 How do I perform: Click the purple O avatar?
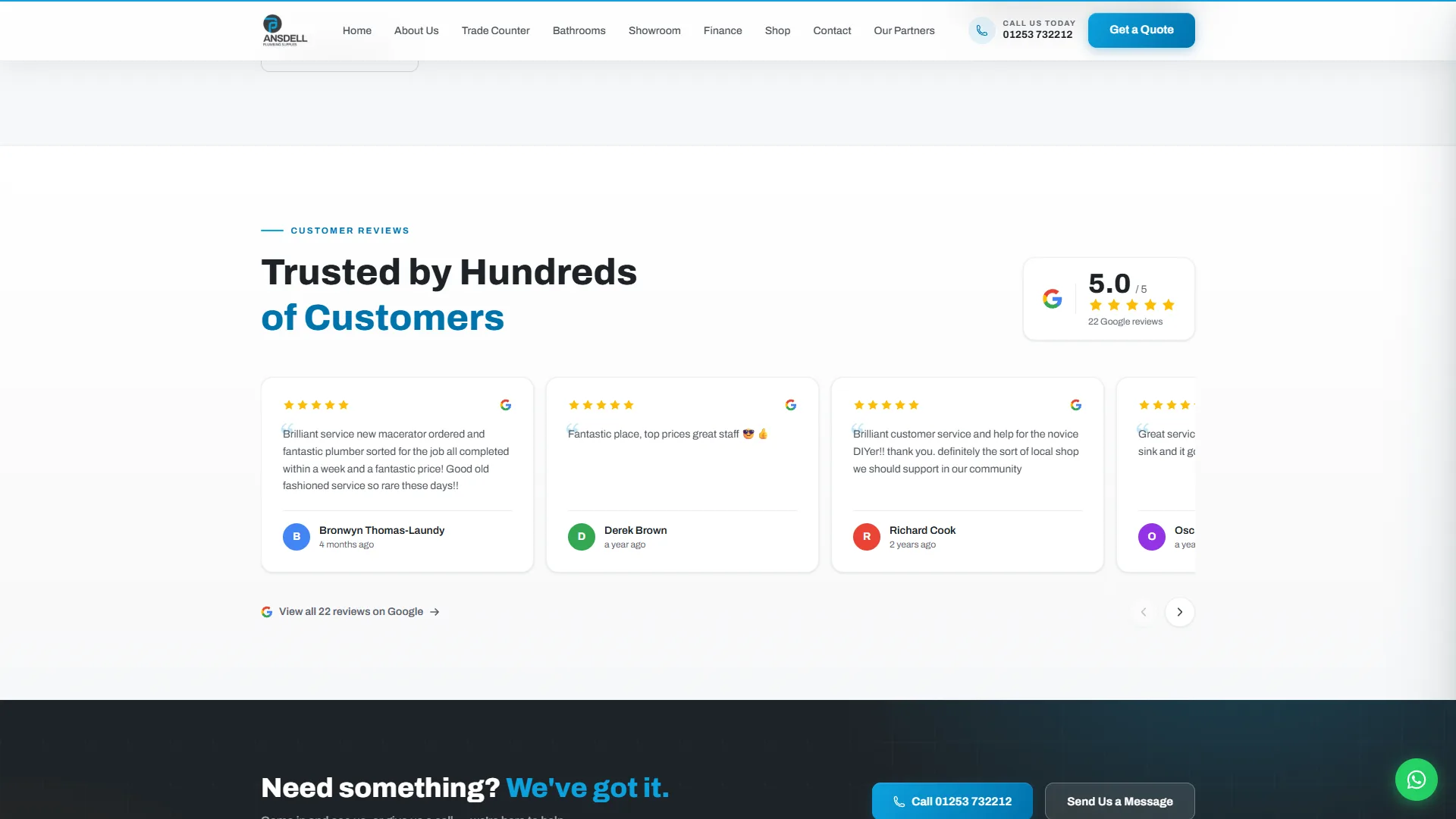[1152, 536]
